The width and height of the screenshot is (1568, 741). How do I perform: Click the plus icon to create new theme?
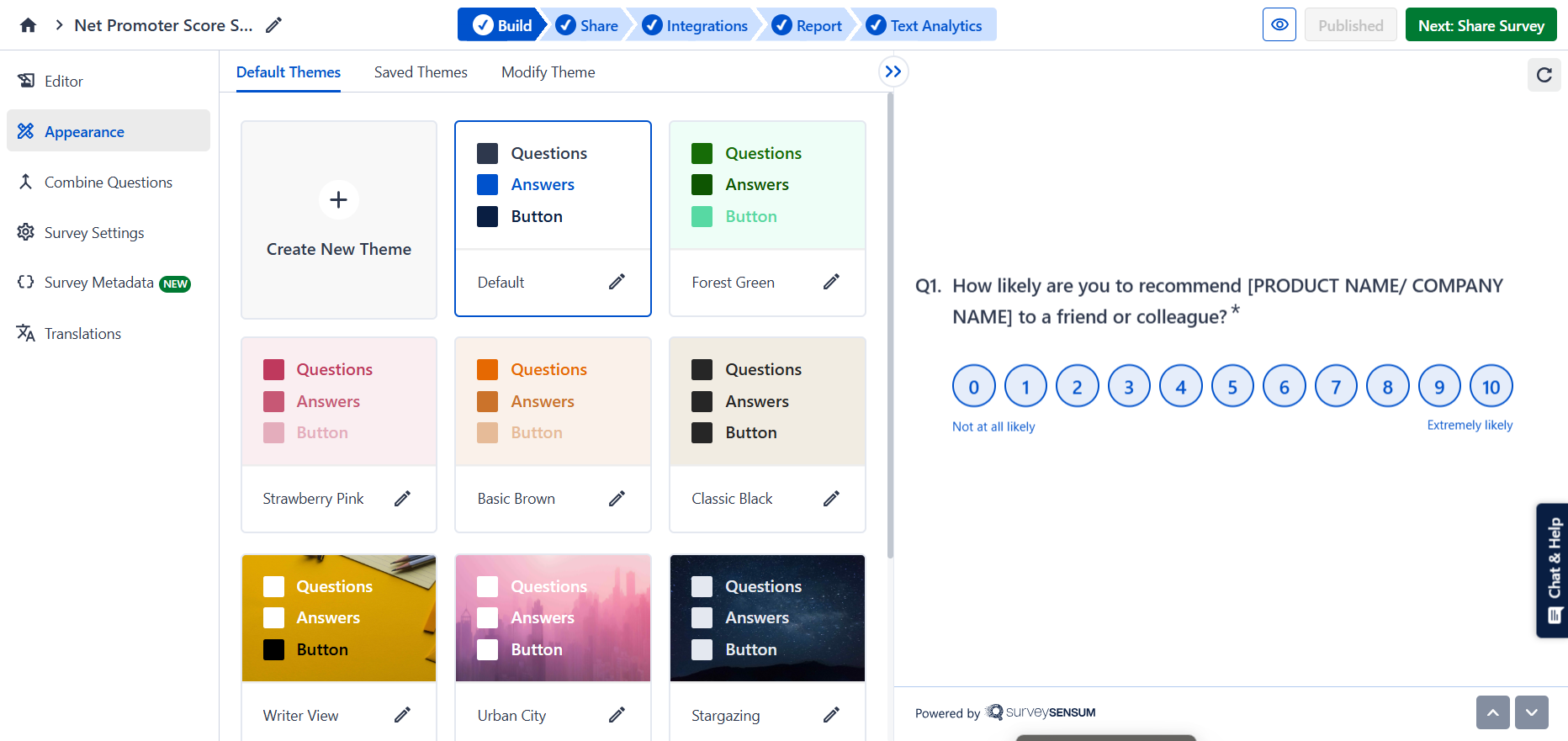click(338, 200)
